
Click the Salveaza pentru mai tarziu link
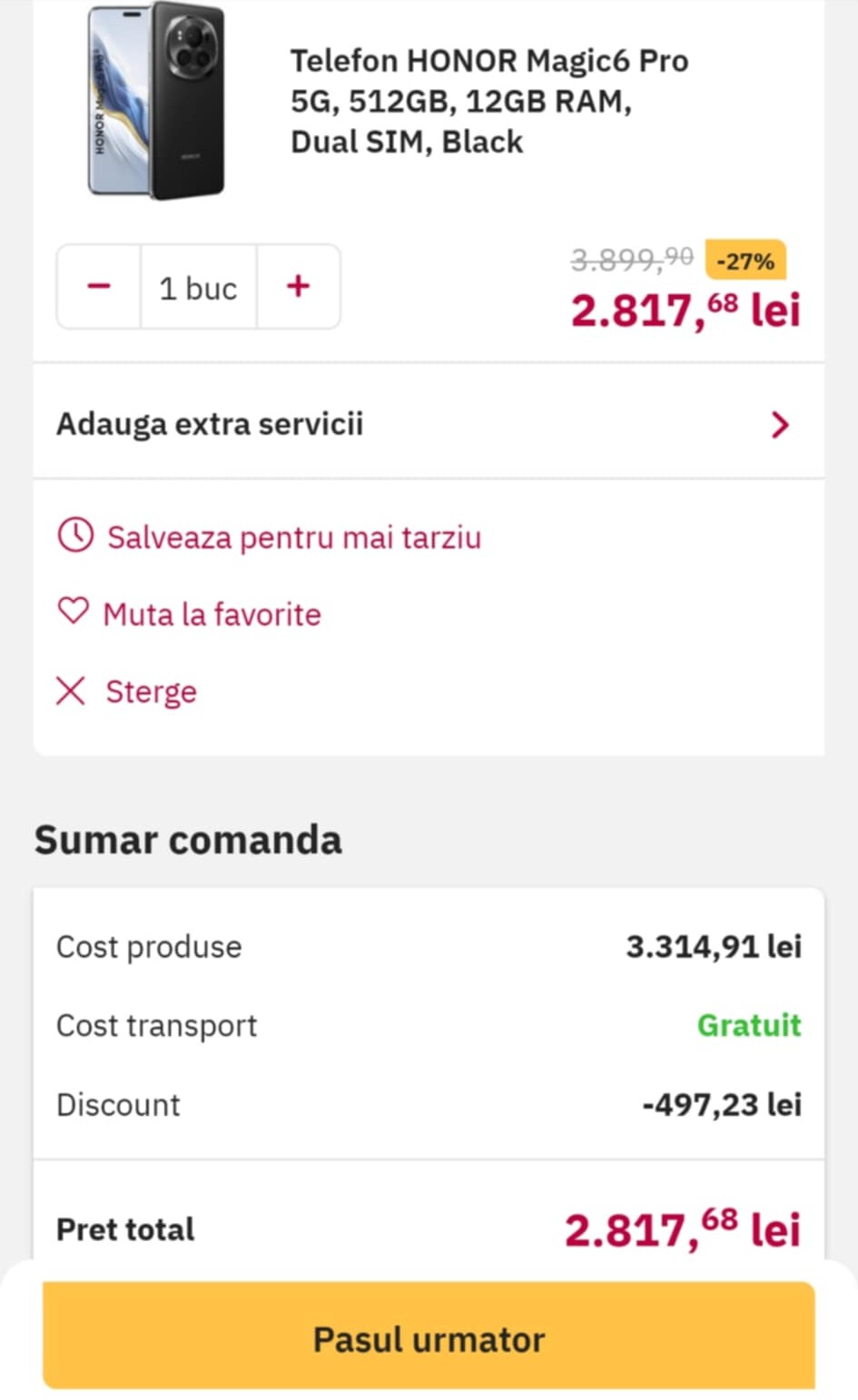293,537
